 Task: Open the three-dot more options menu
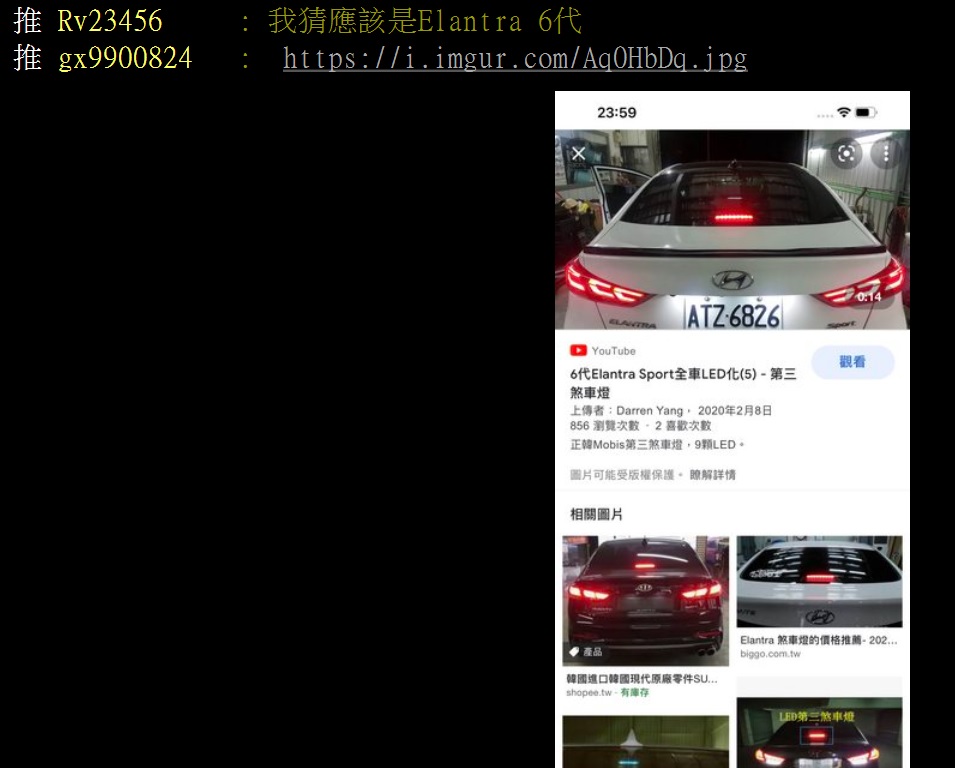click(x=885, y=153)
